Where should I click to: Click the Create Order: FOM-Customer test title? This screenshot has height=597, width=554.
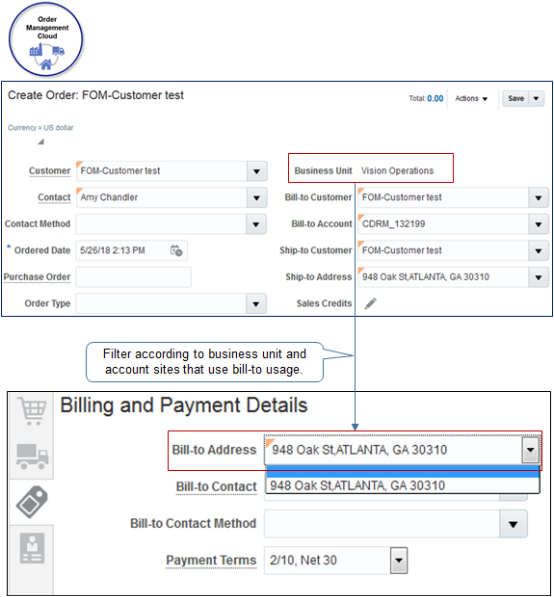point(96,95)
